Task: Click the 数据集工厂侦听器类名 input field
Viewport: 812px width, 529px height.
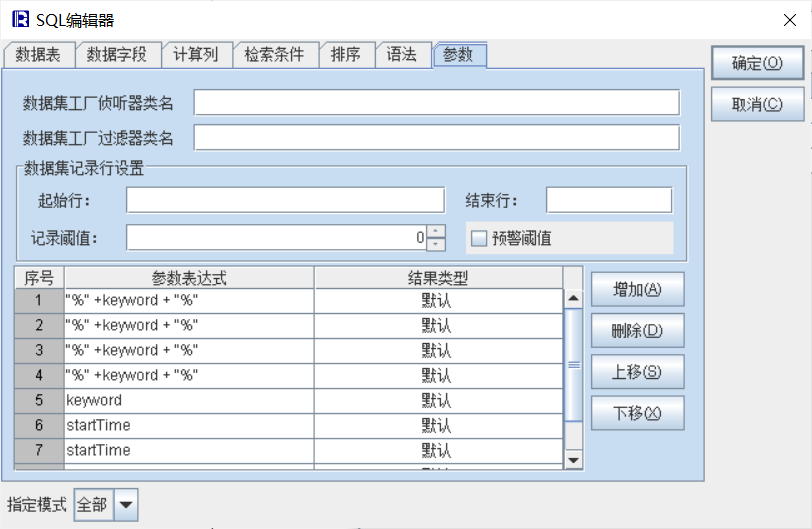Action: (437, 102)
